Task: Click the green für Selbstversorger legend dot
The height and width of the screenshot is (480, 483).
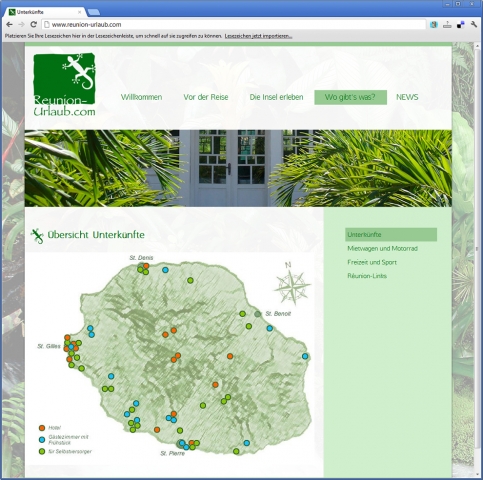Action: [42, 452]
